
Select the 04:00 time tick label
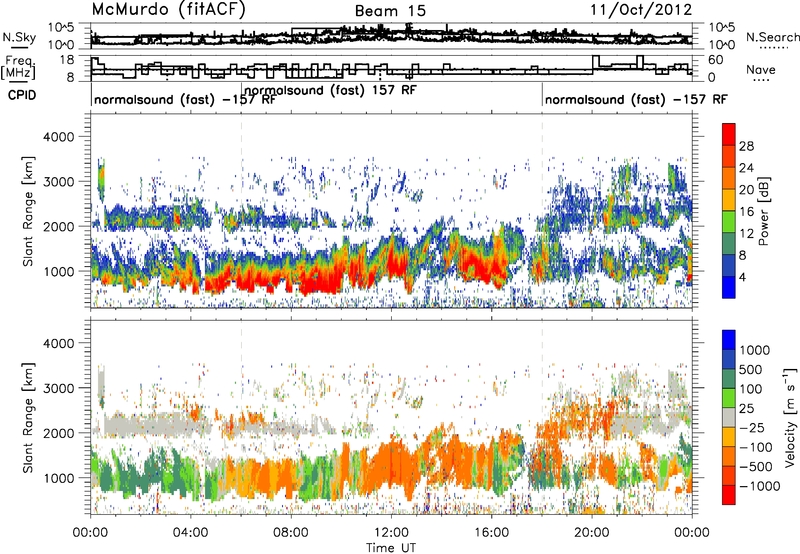pos(190,533)
